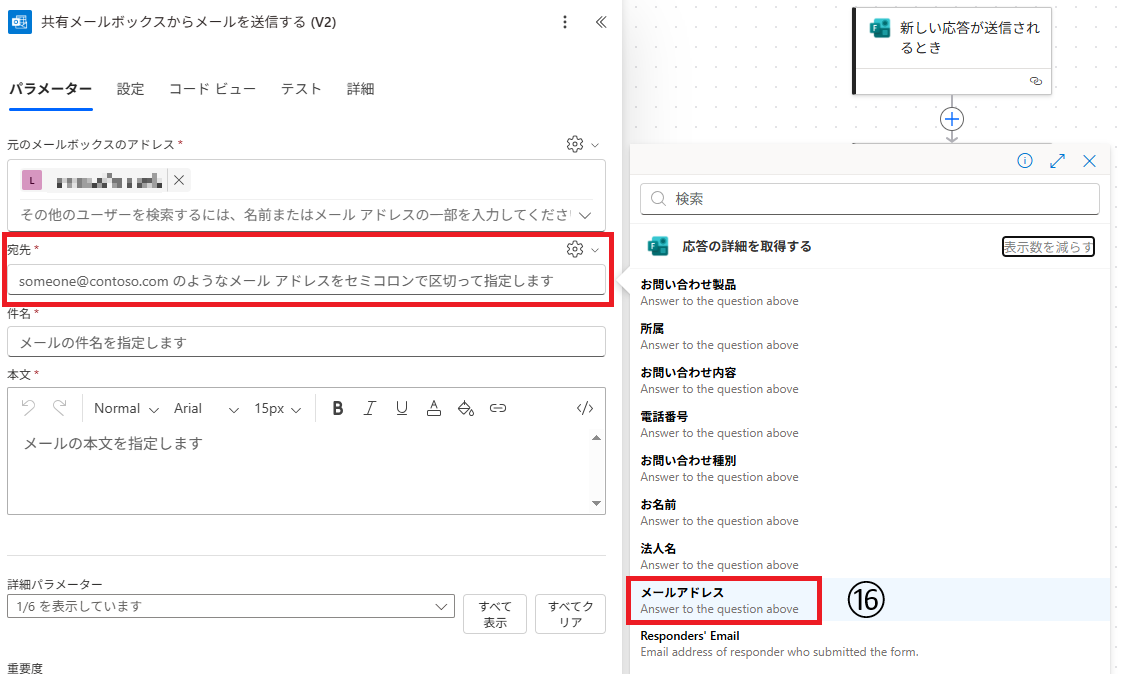Insert a hyperlink in body
1133x674 pixels.
[x=498, y=408]
